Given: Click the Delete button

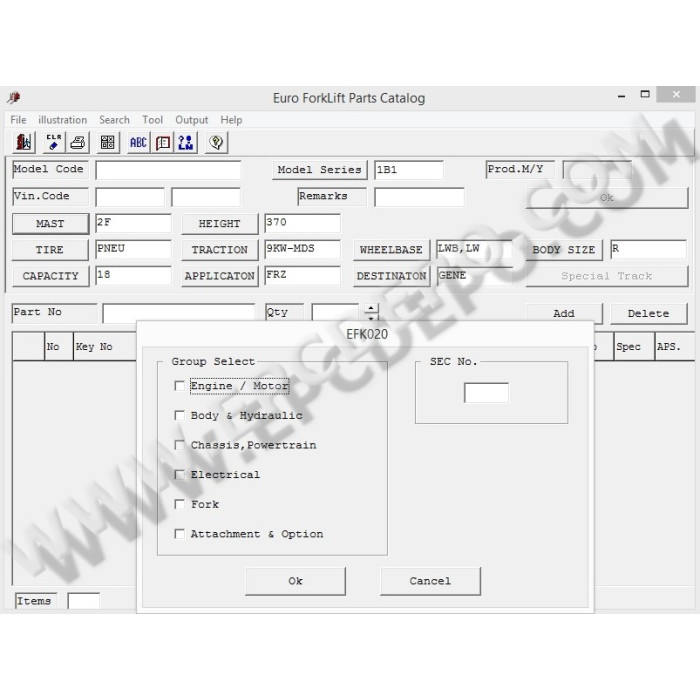Looking at the screenshot, I should coord(649,314).
